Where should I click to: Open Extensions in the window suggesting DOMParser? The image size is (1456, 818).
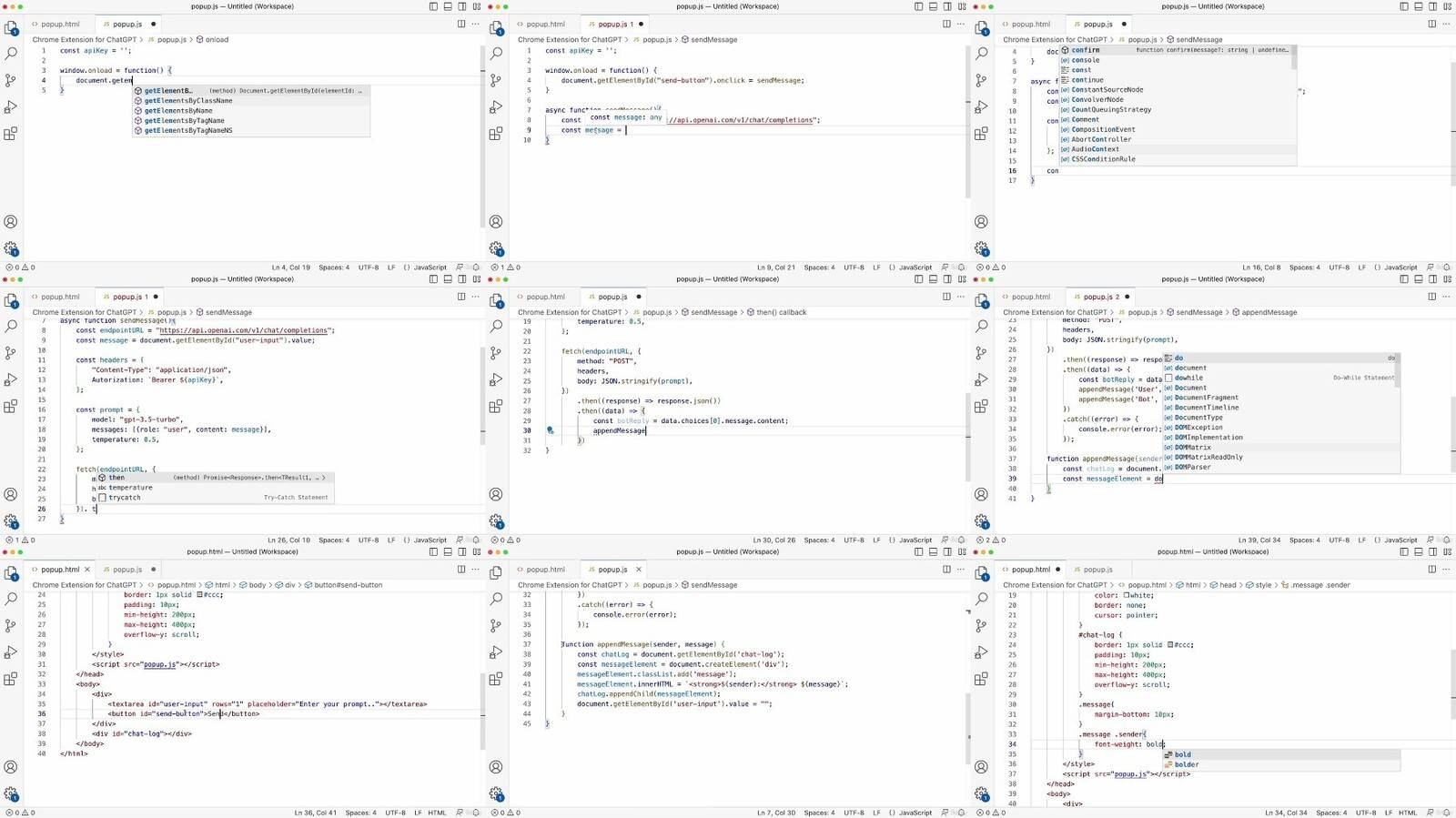click(x=981, y=406)
